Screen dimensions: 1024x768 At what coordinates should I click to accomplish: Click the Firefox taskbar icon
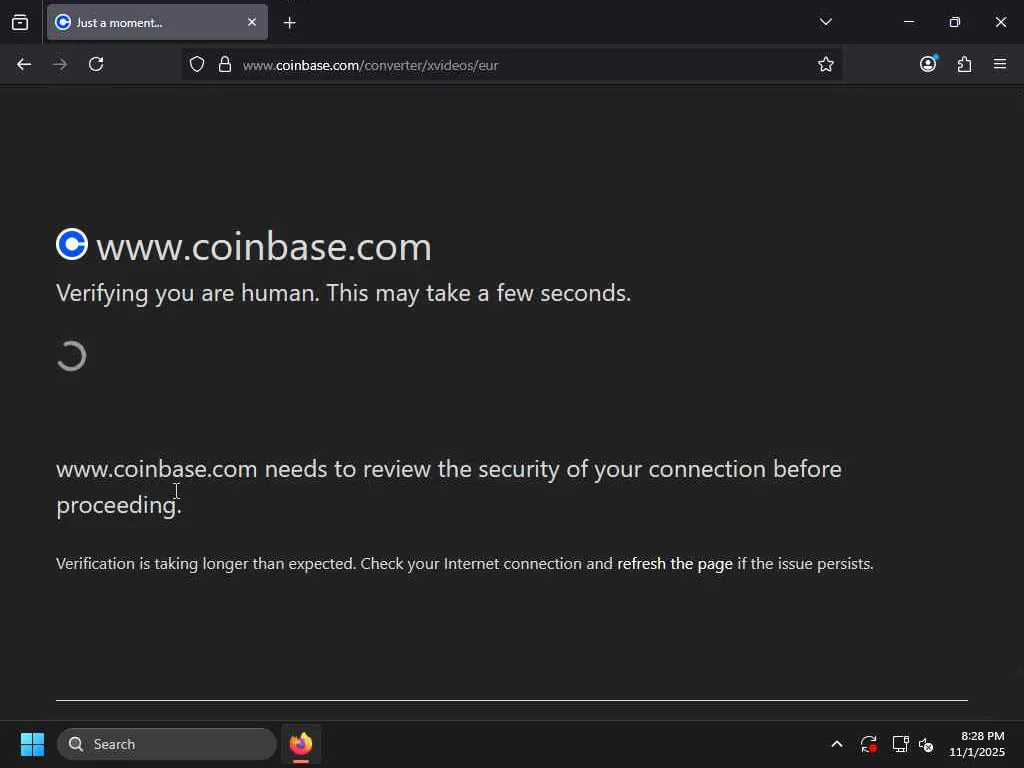tap(301, 744)
